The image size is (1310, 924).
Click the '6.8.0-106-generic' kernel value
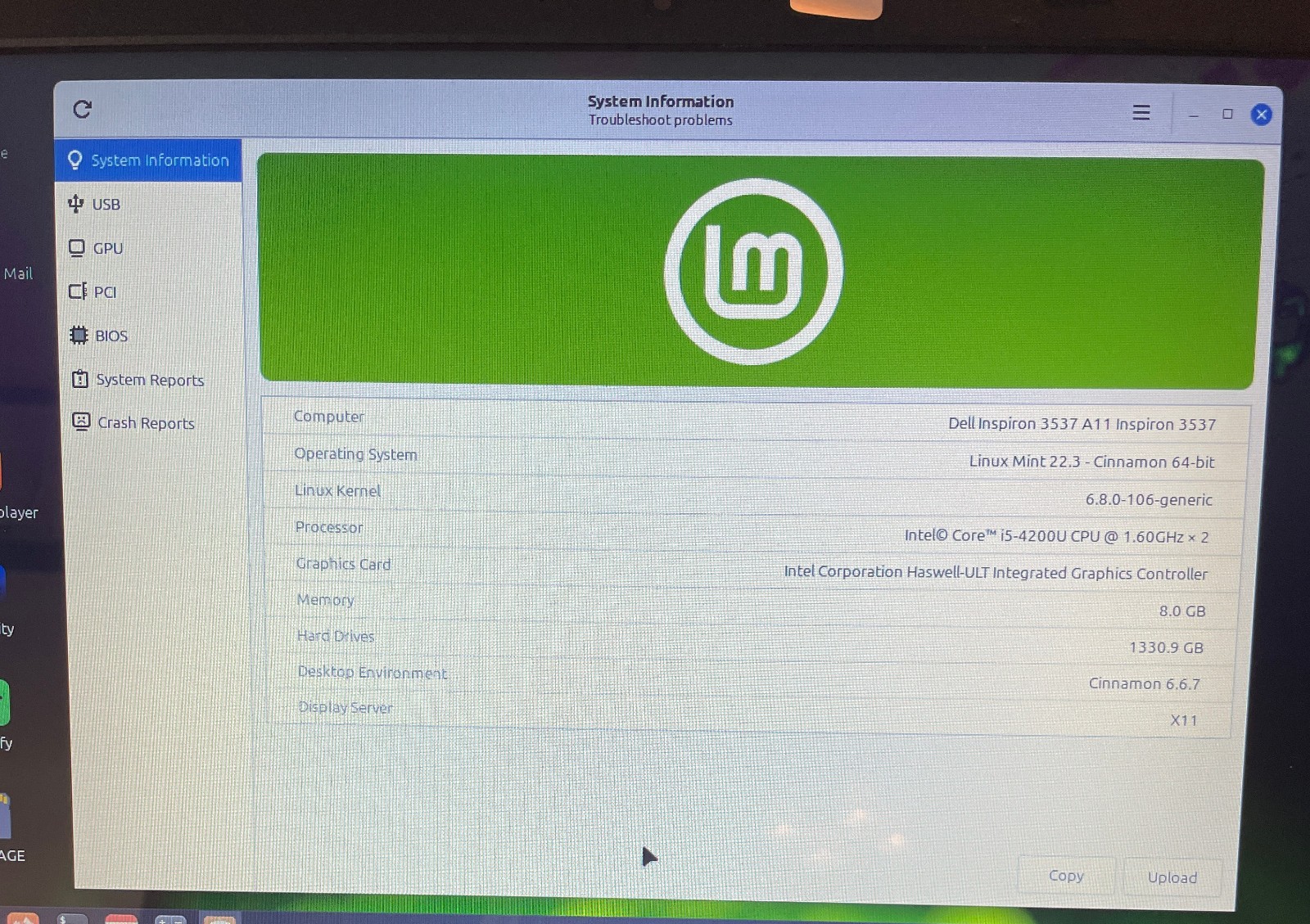1149,499
